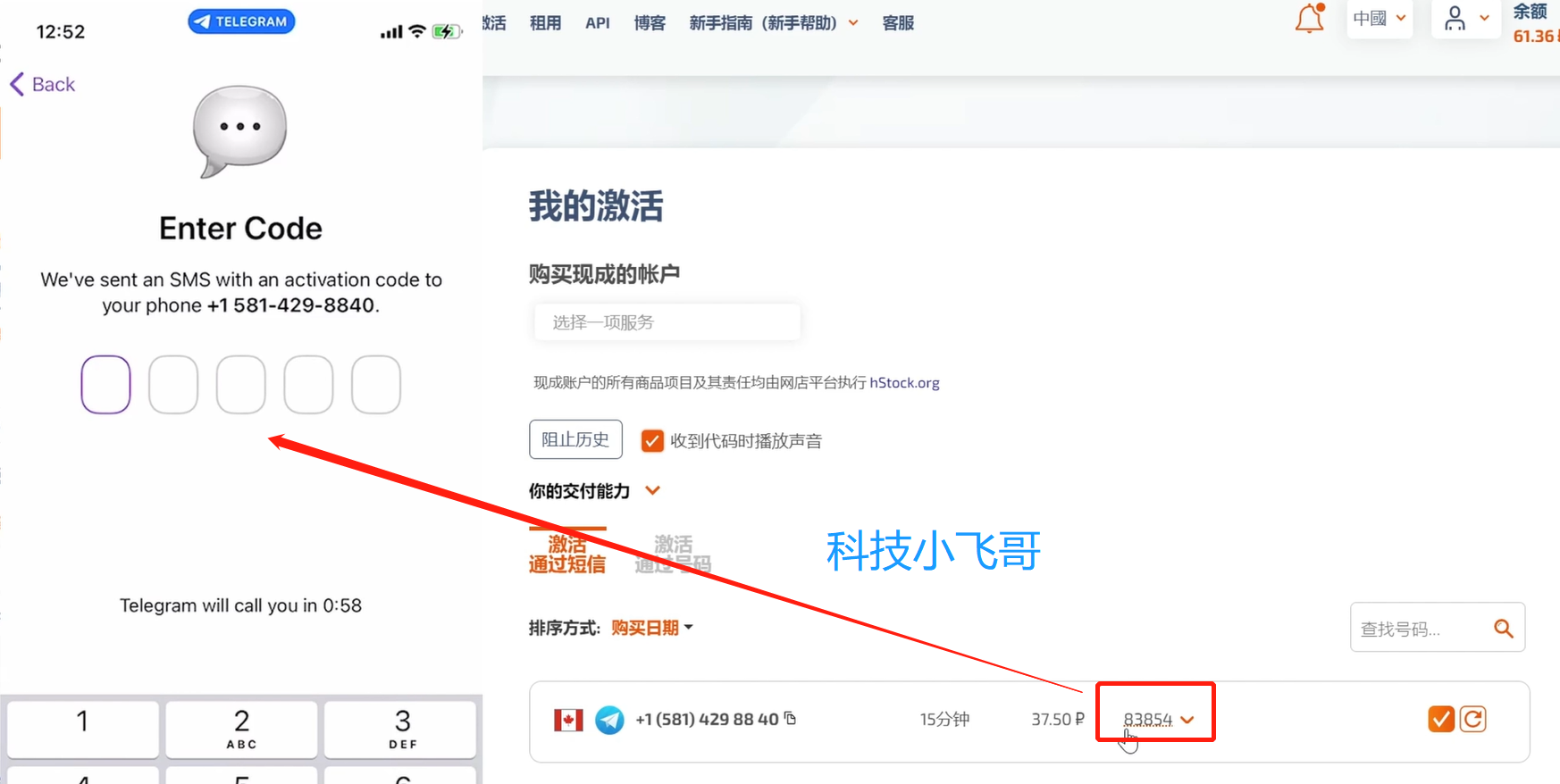Switch to the 激活通过号码 tab
Screen dimensions: 1560x784
coord(673,554)
